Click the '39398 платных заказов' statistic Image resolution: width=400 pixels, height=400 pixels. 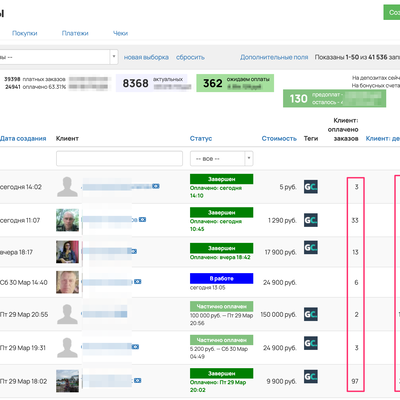pyautogui.click(x=35, y=79)
